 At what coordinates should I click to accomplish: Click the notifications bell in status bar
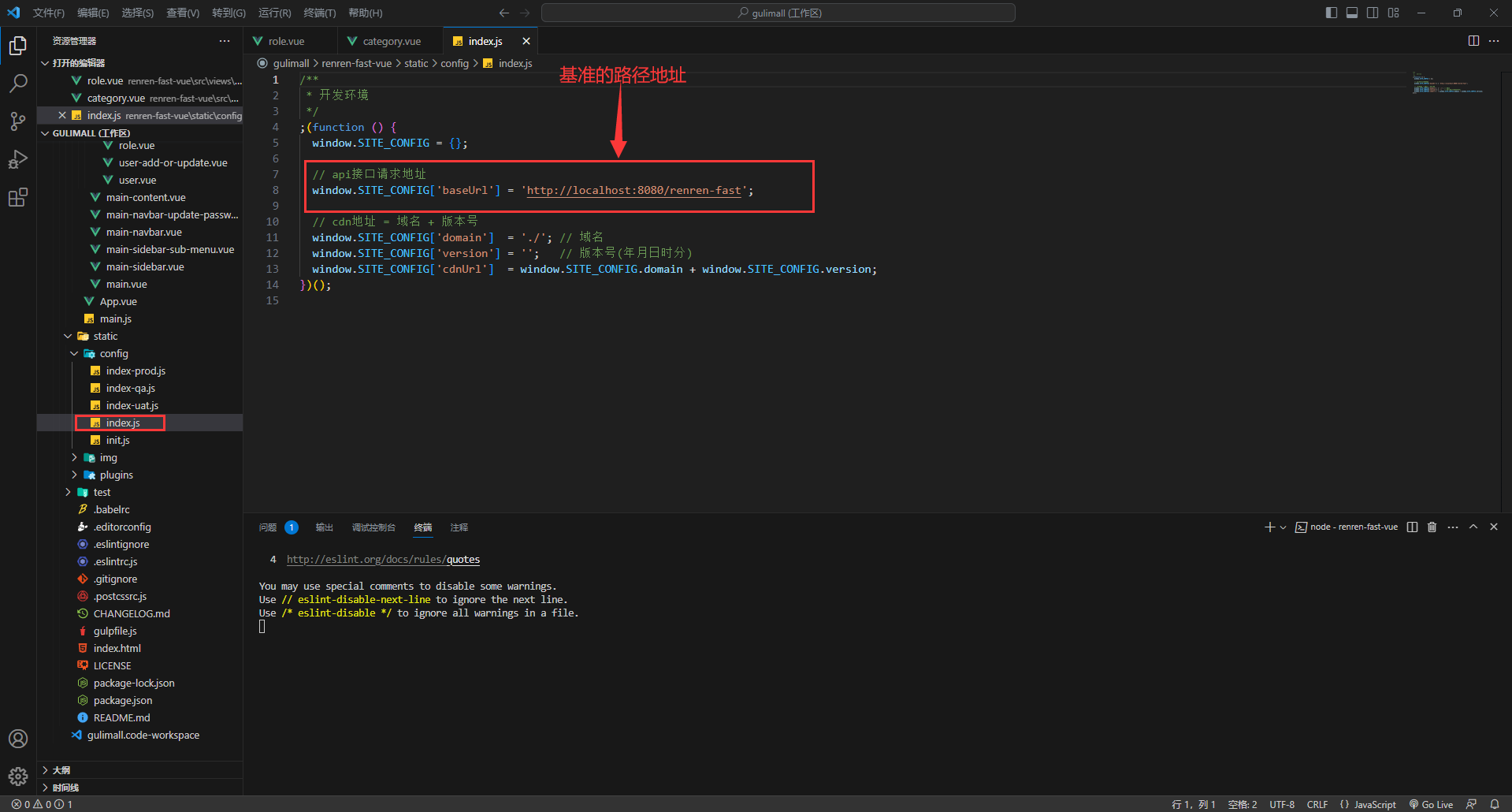1495,804
